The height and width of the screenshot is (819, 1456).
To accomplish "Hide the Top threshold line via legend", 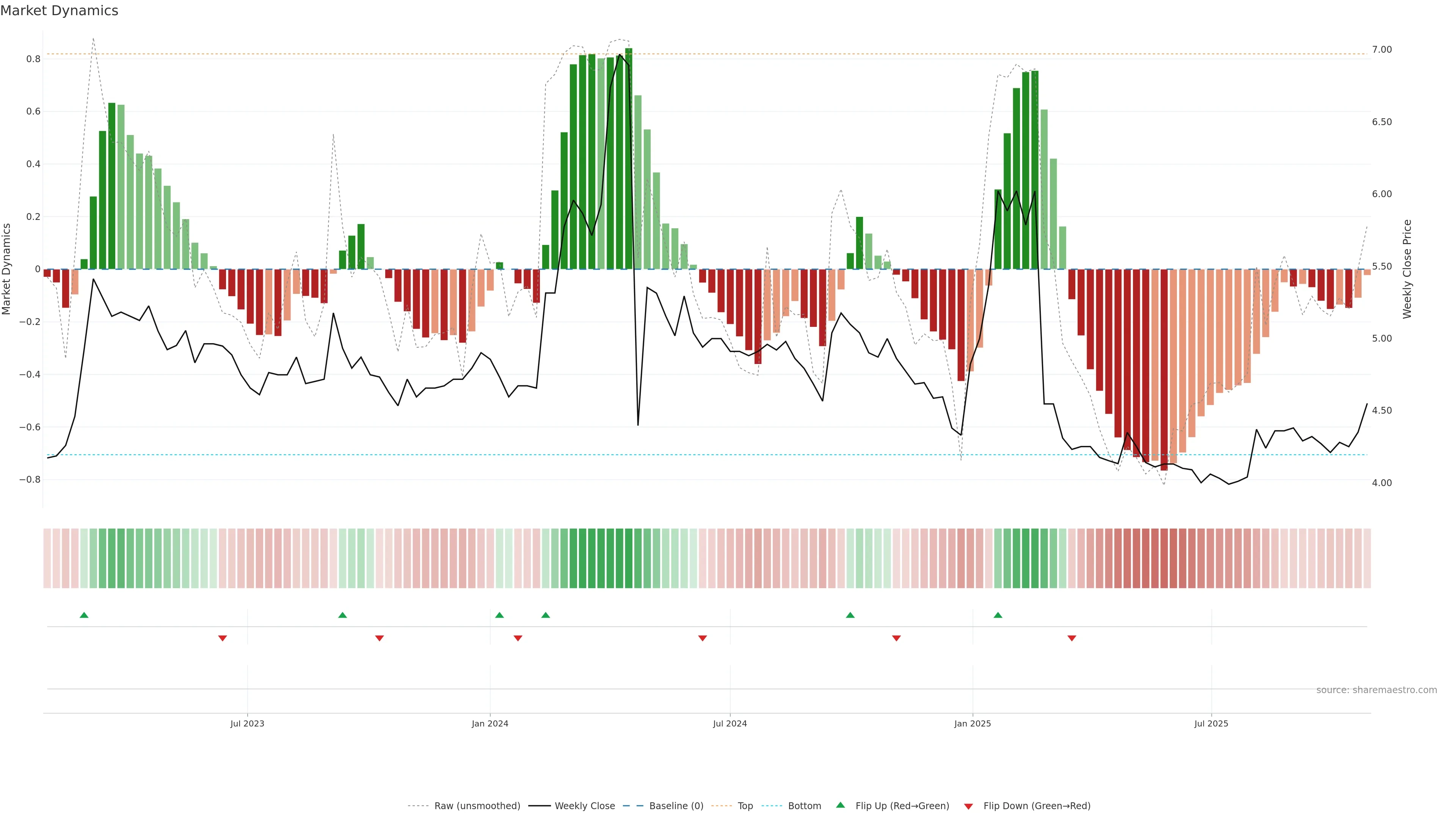I will click(x=745, y=805).
